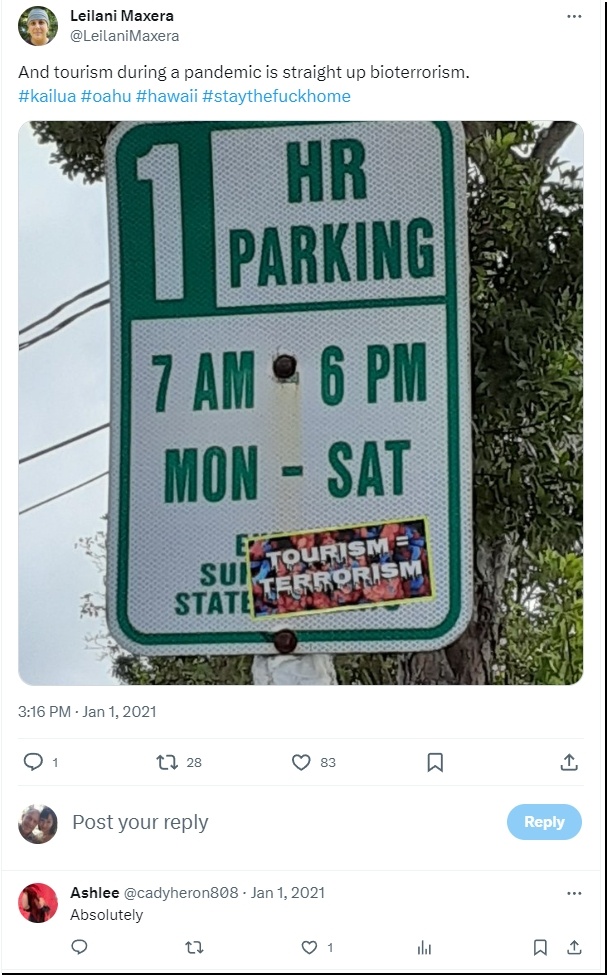Like Ashlee's "Absolutely" reply
The height and width of the screenshot is (975, 607).
click(x=309, y=947)
